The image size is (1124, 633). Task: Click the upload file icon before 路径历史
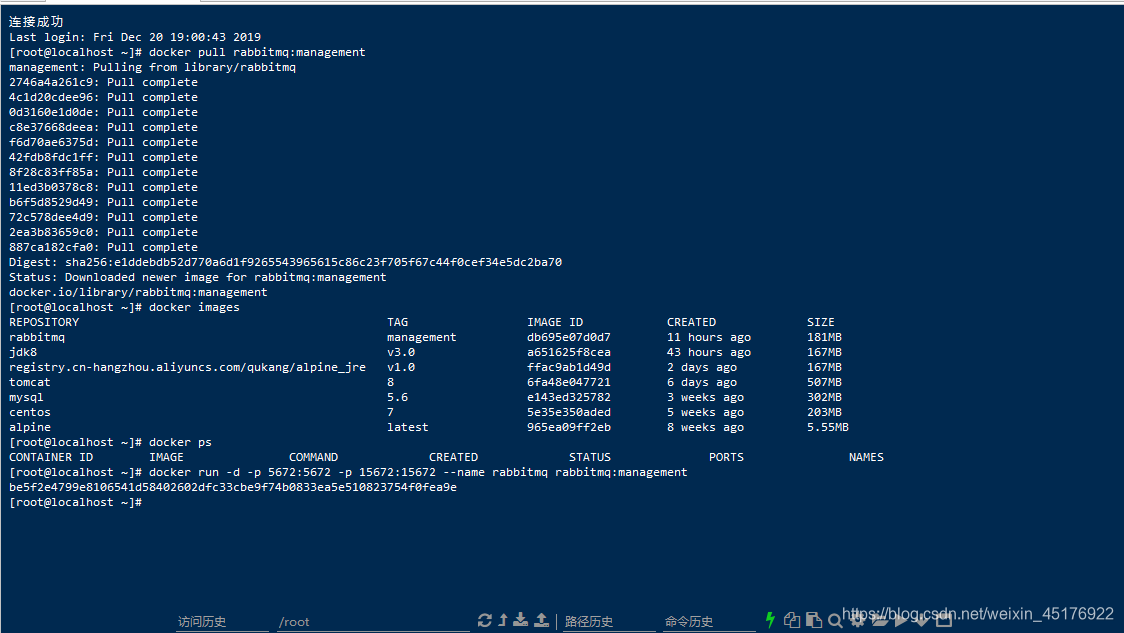point(542,620)
